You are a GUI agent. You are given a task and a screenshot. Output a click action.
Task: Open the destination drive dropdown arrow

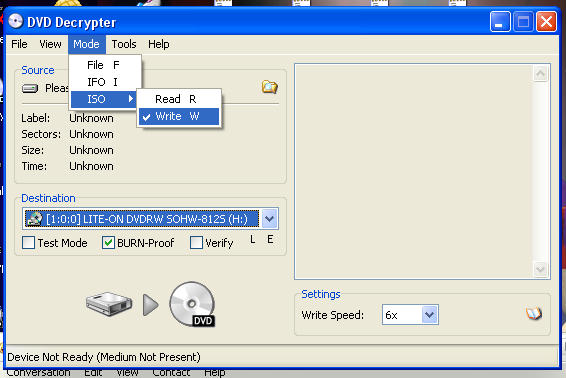pyautogui.click(x=269, y=219)
